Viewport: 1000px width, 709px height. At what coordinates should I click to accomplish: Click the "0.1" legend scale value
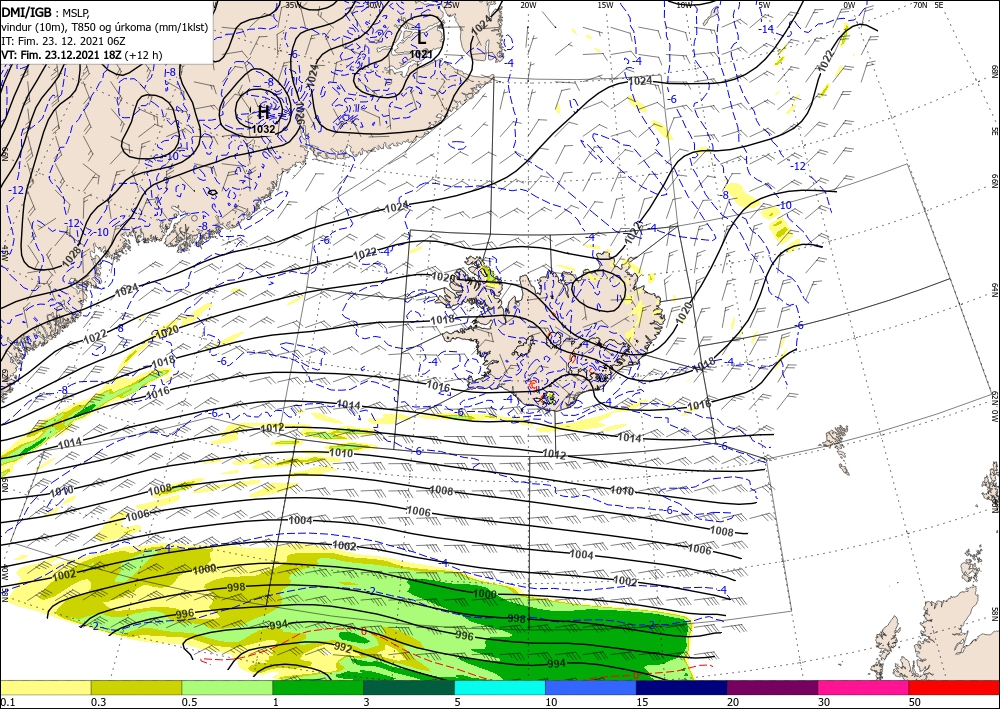pyautogui.click(x=8, y=702)
